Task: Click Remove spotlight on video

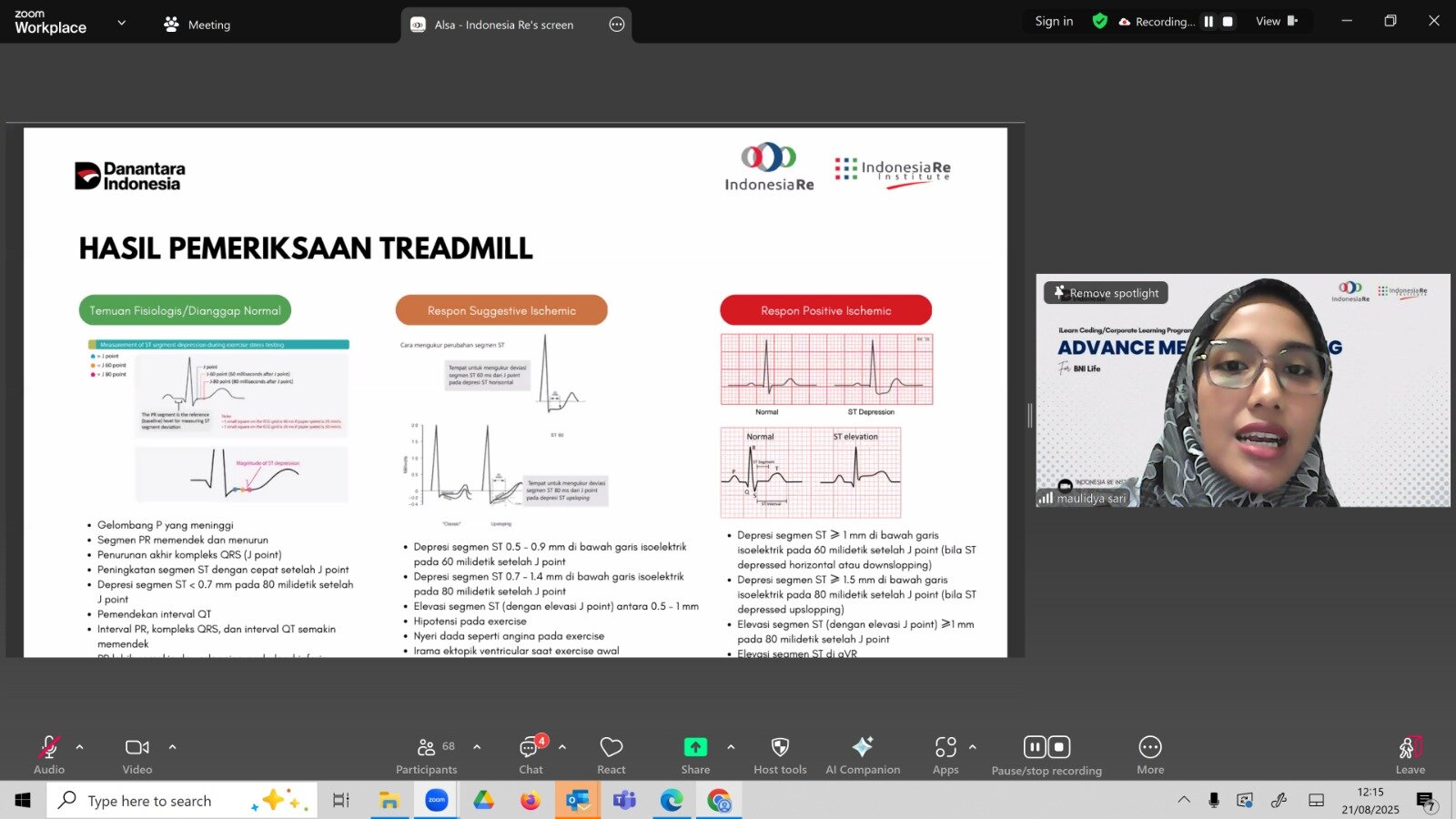Action: coord(1106,293)
